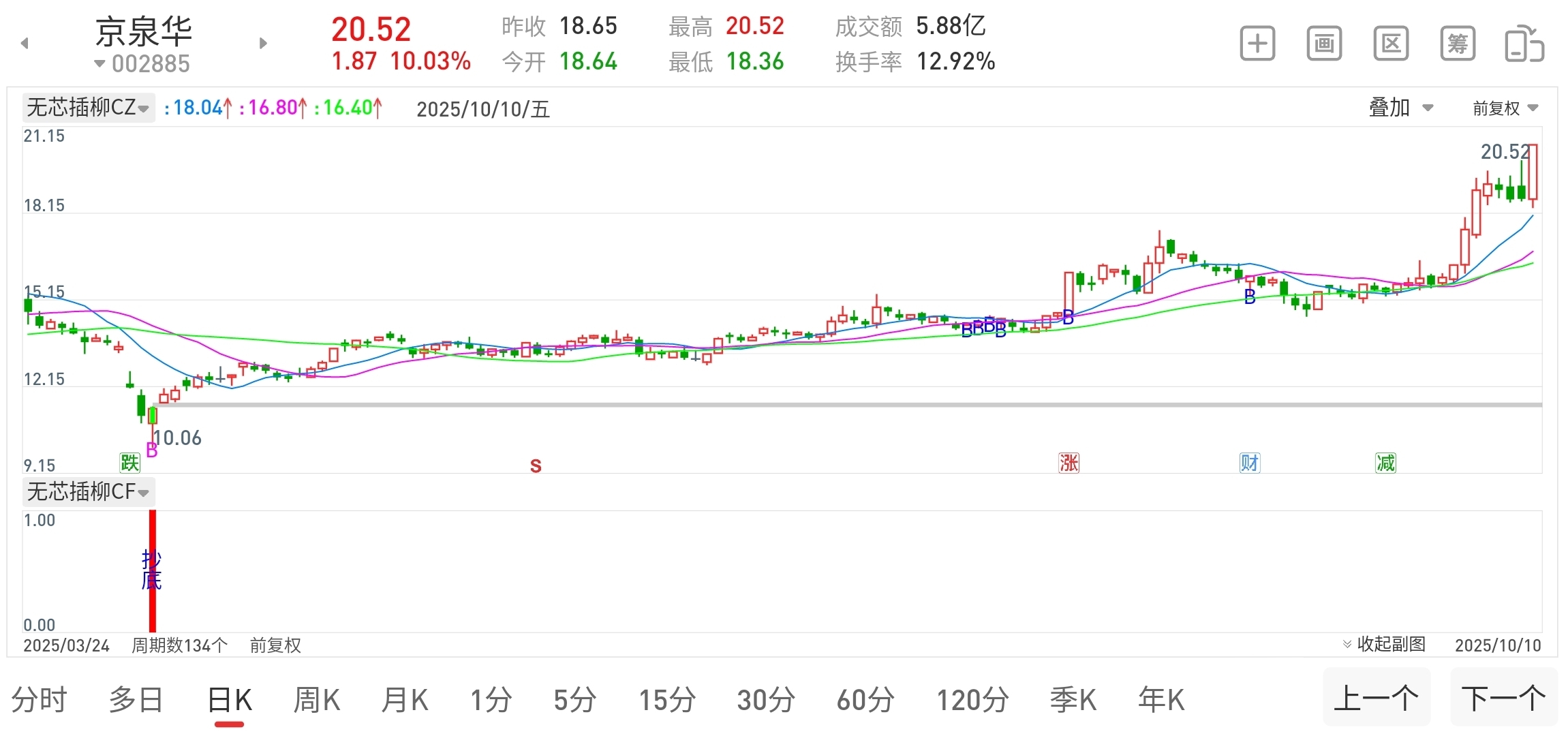Switch to the 分时 tab
Viewport: 1568px width, 736px height.
coord(40,700)
